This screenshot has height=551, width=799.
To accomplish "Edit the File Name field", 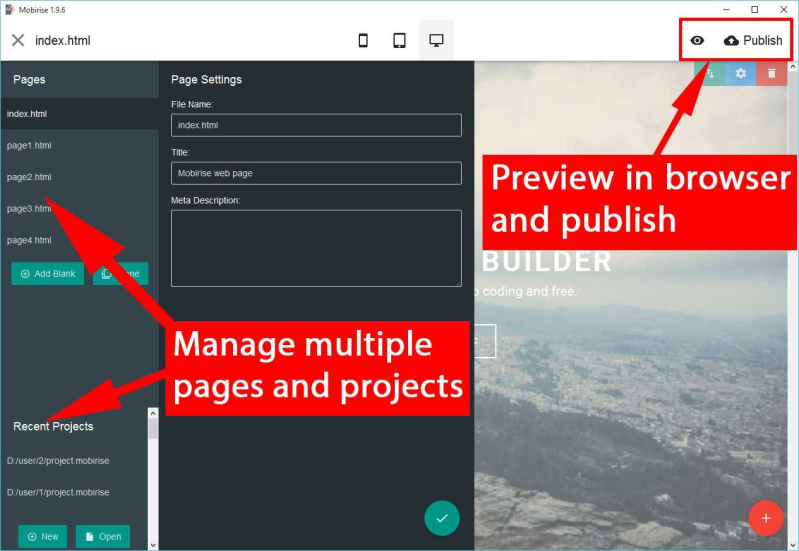I will 316,125.
